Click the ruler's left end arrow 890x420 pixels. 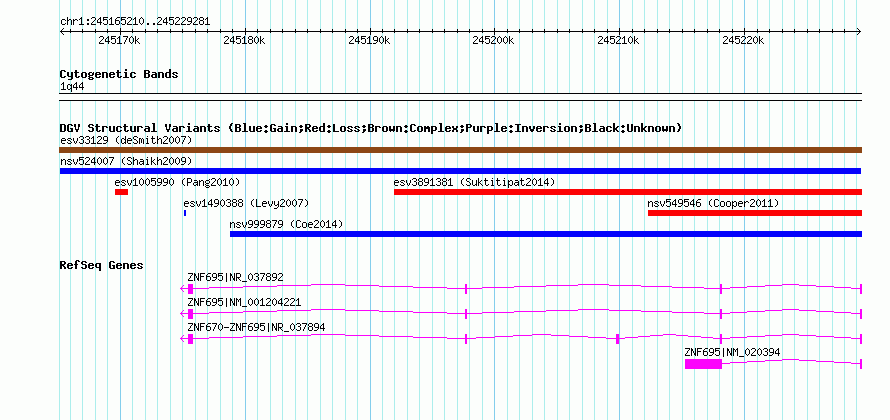(62, 32)
